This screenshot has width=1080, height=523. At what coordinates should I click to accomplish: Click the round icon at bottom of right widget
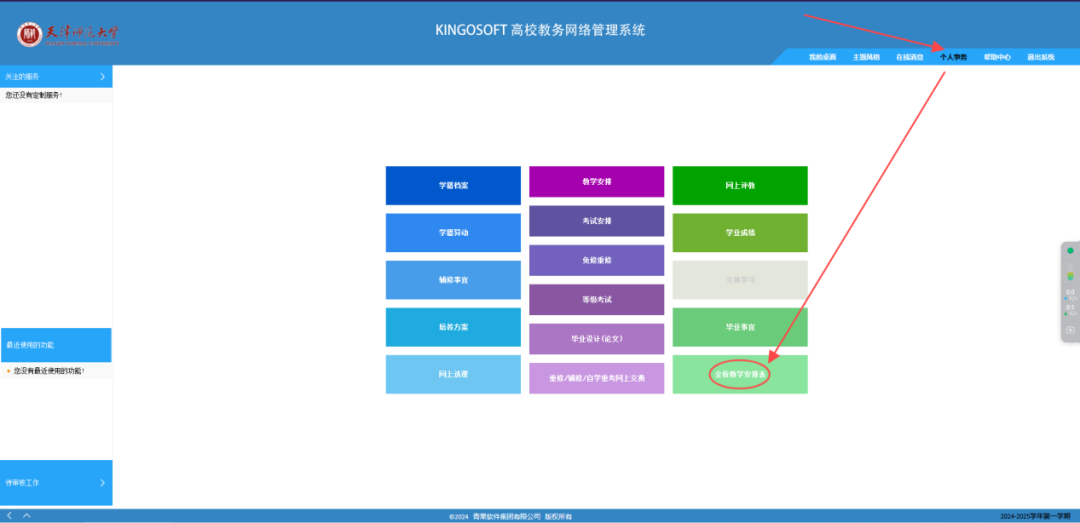(x=1070, y=330)
